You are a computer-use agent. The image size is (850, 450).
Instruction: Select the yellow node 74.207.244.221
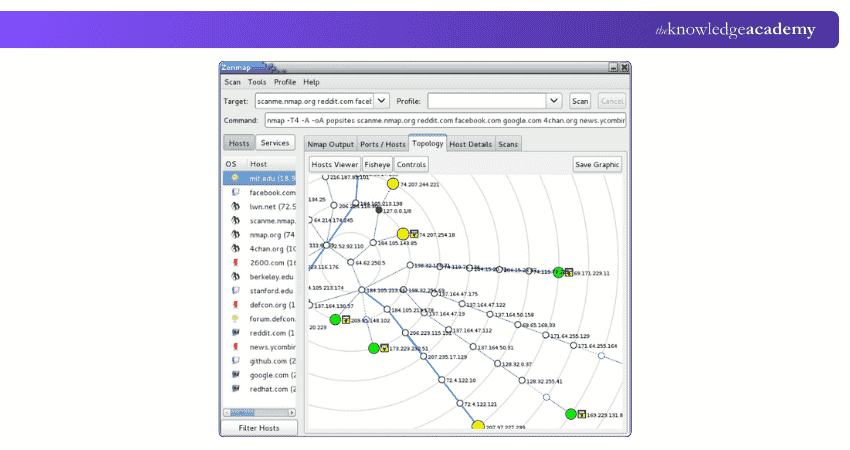point(393,184)
